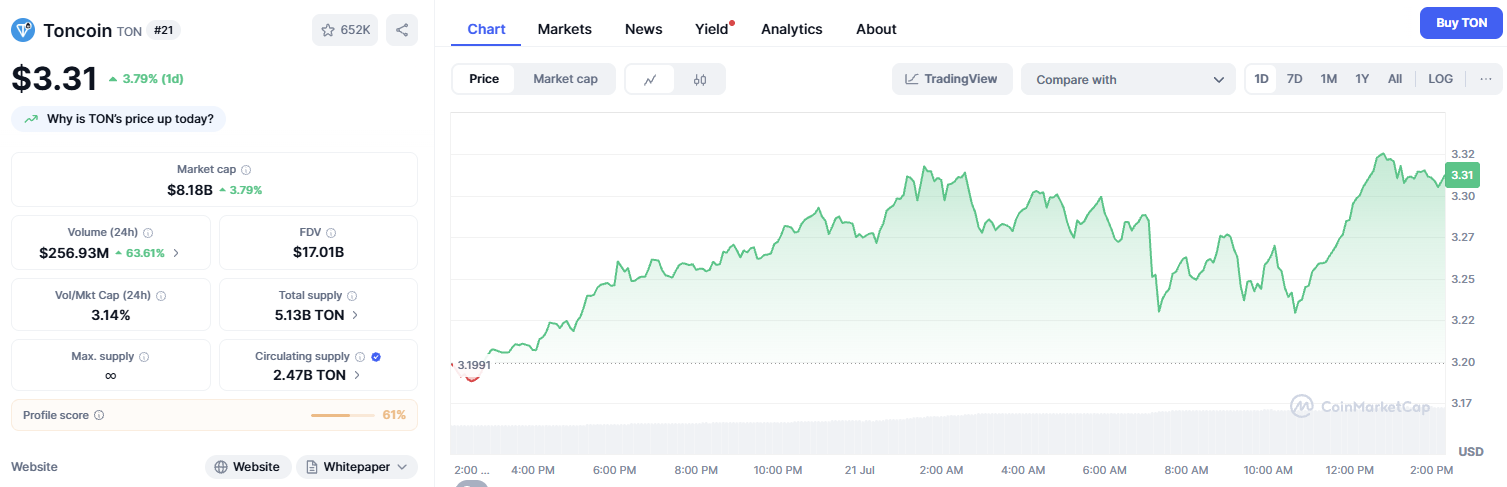Toggle LOG scale on chart
The height and width of the screenshot is (487, 1507).
pos(1441,79)
